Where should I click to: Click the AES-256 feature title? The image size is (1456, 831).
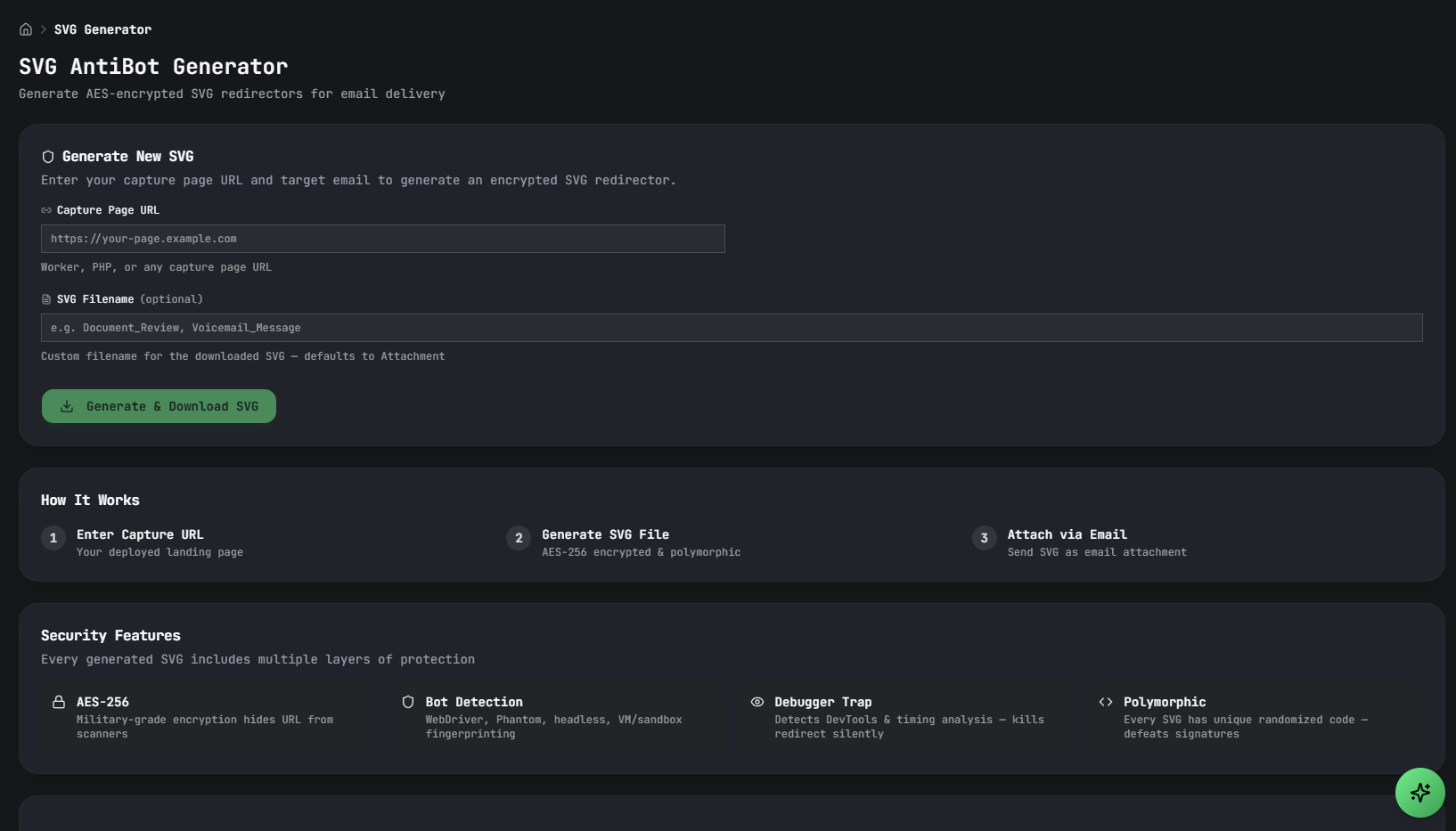tap(102, 702)
